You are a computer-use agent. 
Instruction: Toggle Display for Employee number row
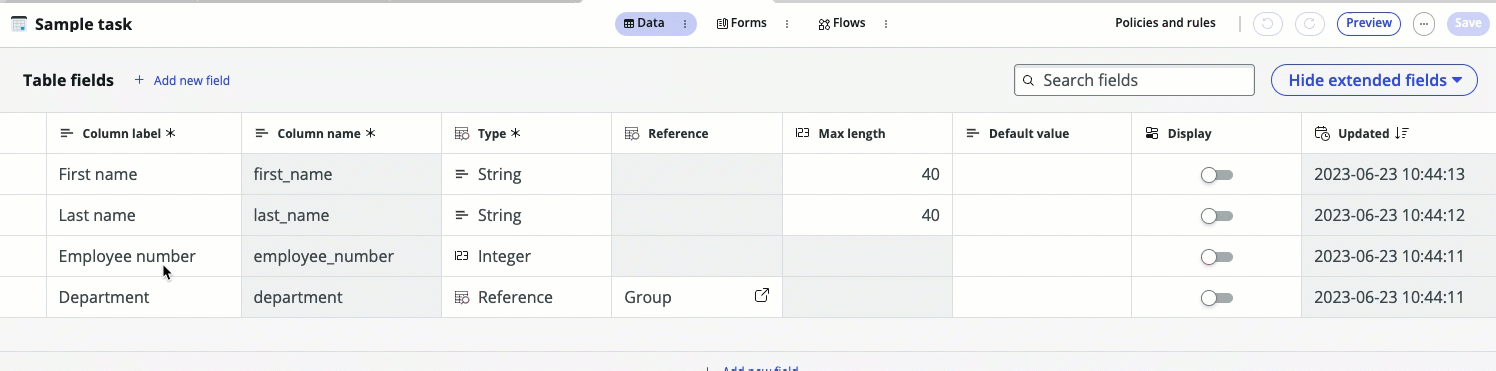pyautogui.click(x=1217, y=257)
